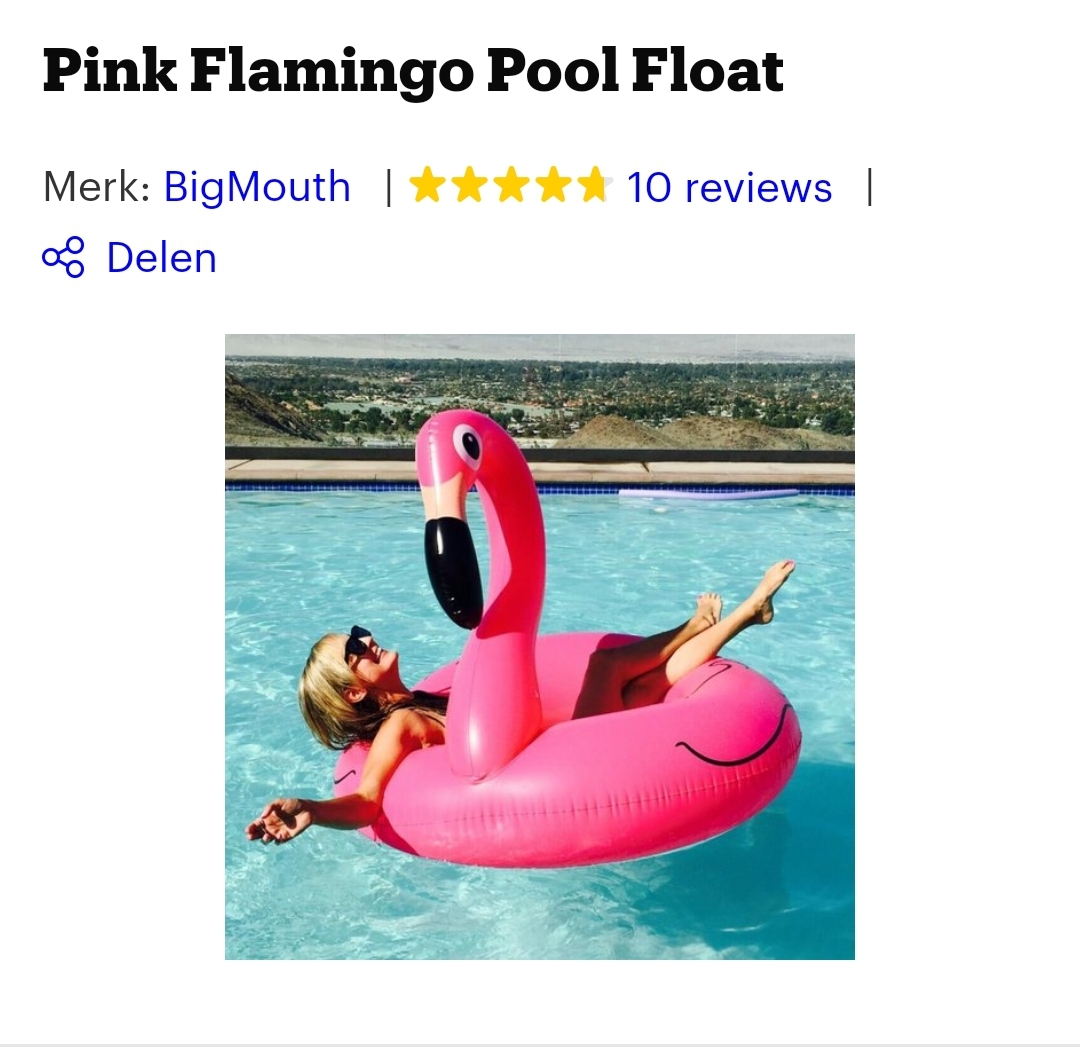This screenshot has width=1080, height=1053.
Task: Click the share icon beside Delen
Action: click(63, 258)
